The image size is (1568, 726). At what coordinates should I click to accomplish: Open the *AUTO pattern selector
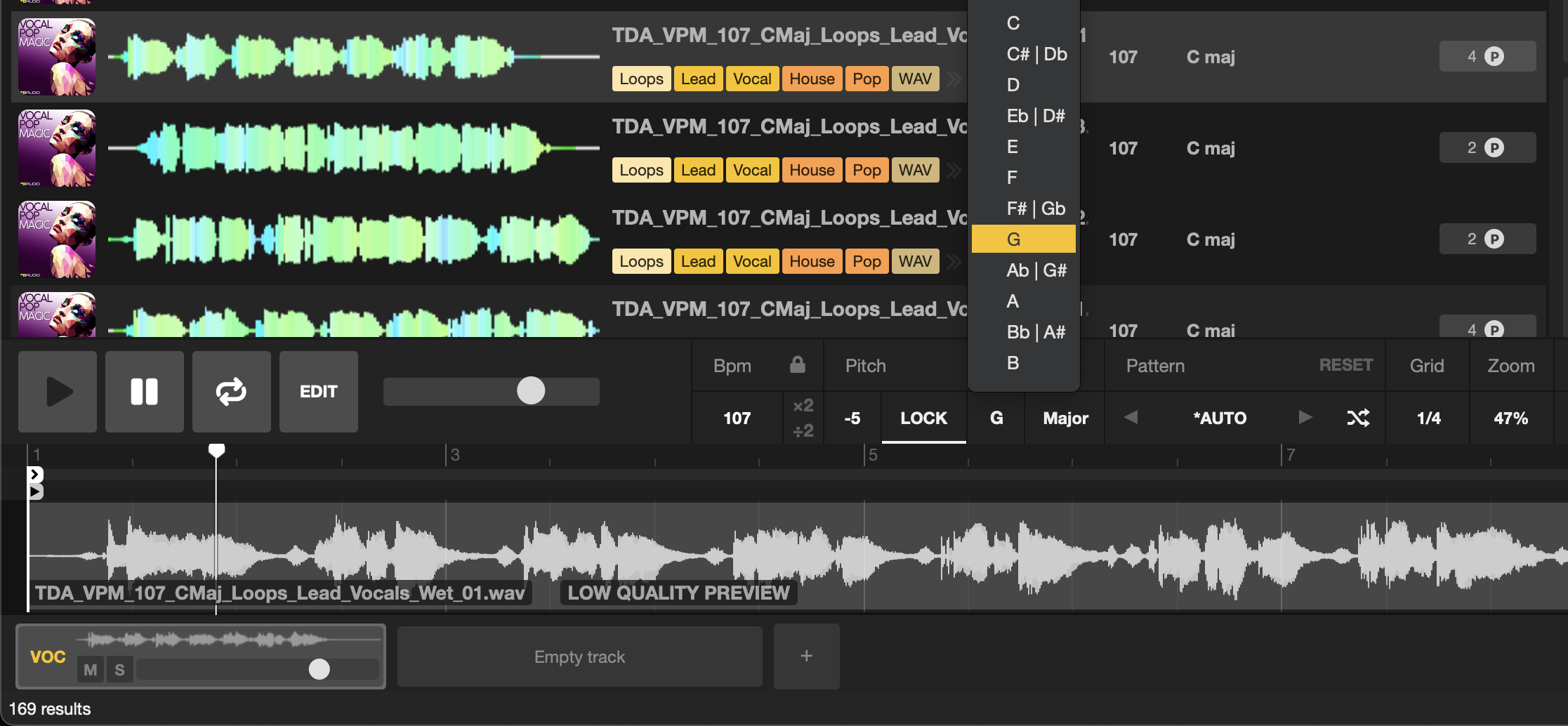[x=1220, y=417]
